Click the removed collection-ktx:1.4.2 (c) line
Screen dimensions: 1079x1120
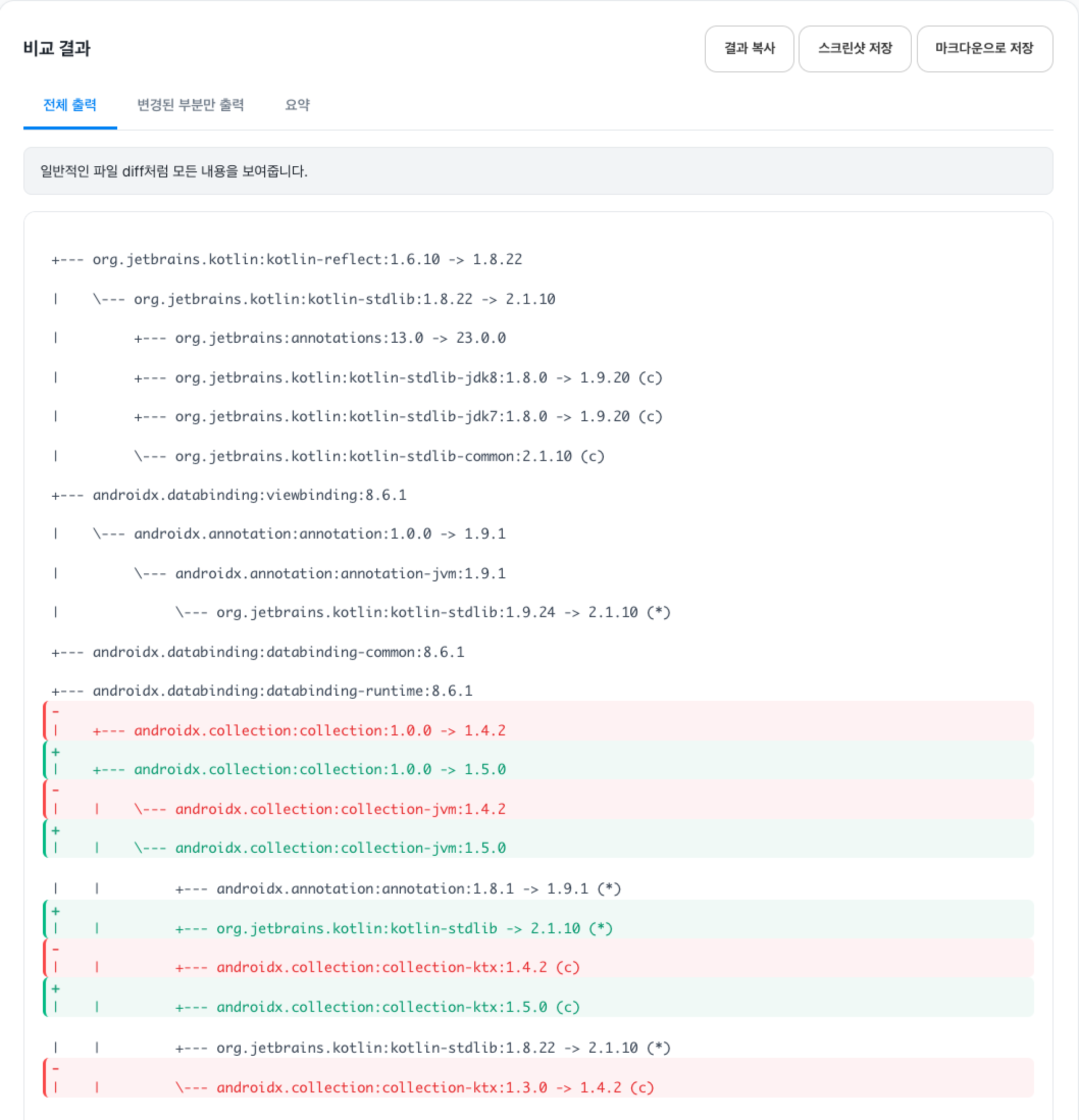398,967
